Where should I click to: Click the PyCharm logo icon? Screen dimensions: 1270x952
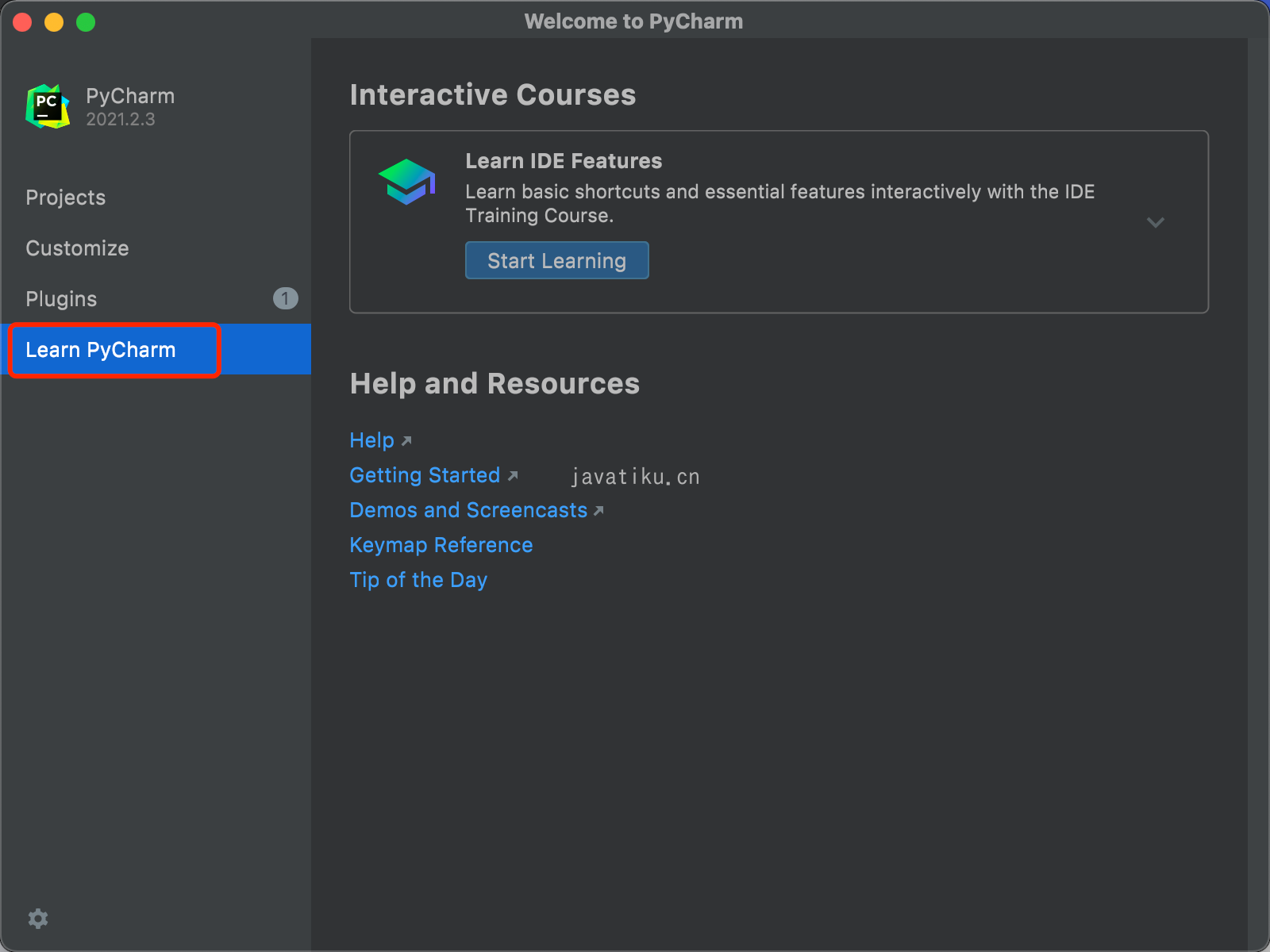pos(48,106)
